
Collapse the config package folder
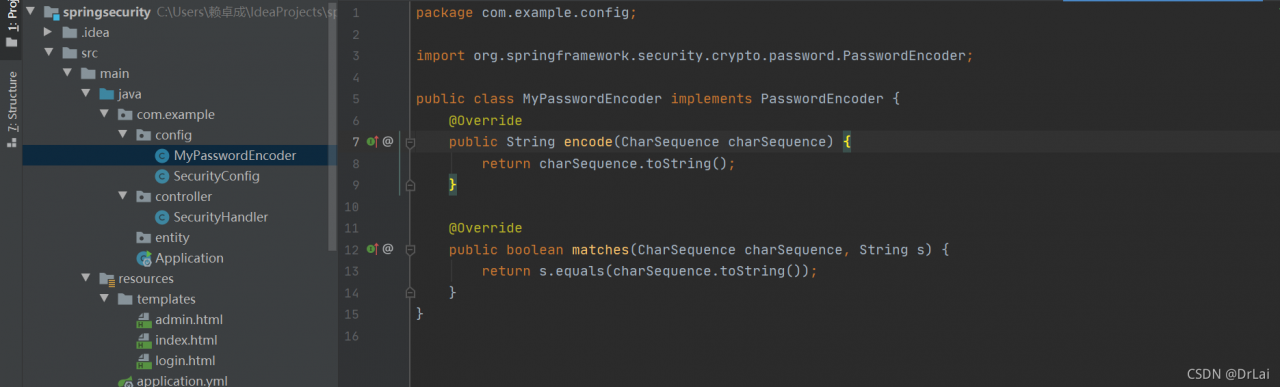[x=123, y=135]
